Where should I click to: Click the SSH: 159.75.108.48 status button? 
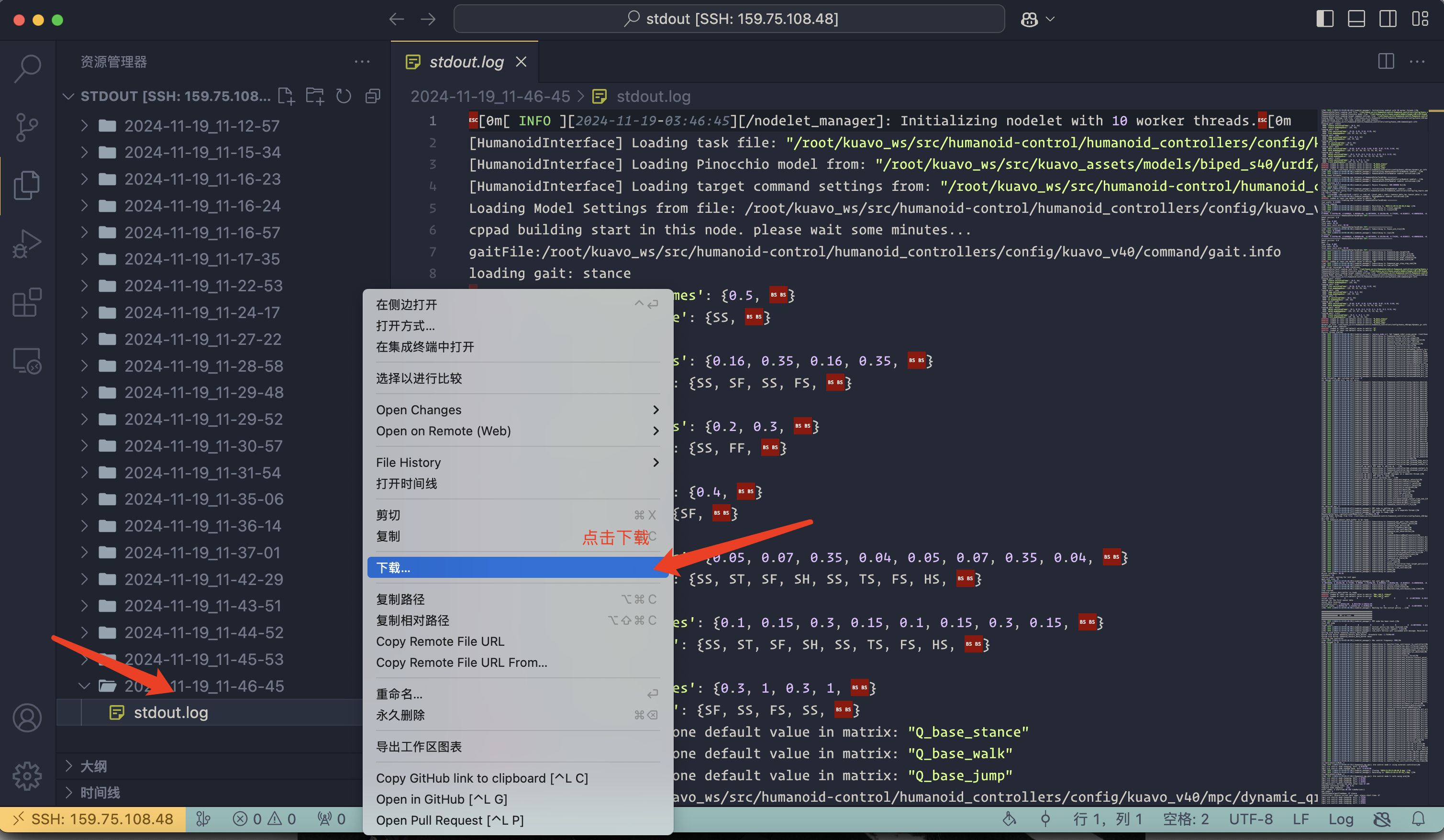click(x=93, y=819)
